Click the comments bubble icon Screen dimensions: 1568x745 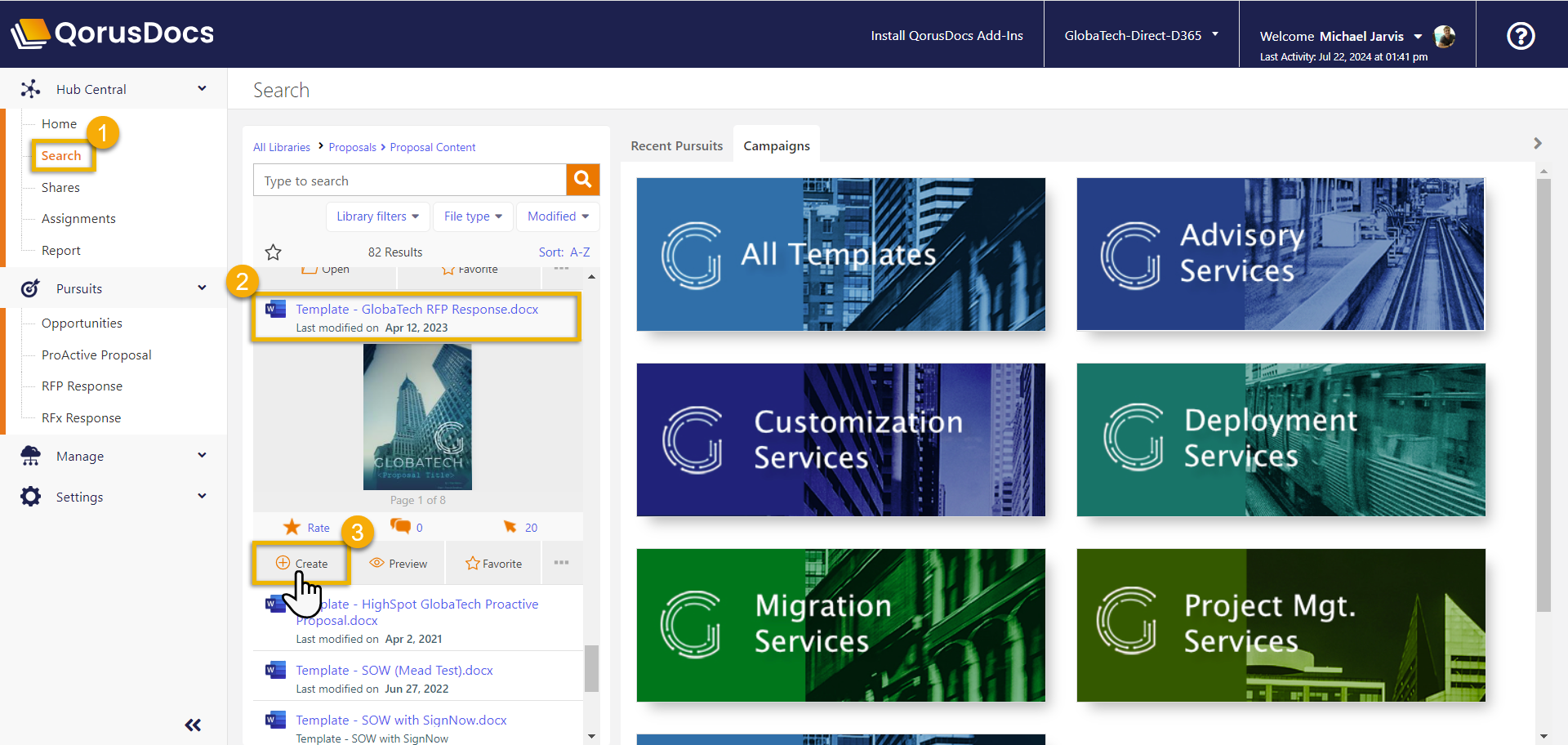point(400,526)
